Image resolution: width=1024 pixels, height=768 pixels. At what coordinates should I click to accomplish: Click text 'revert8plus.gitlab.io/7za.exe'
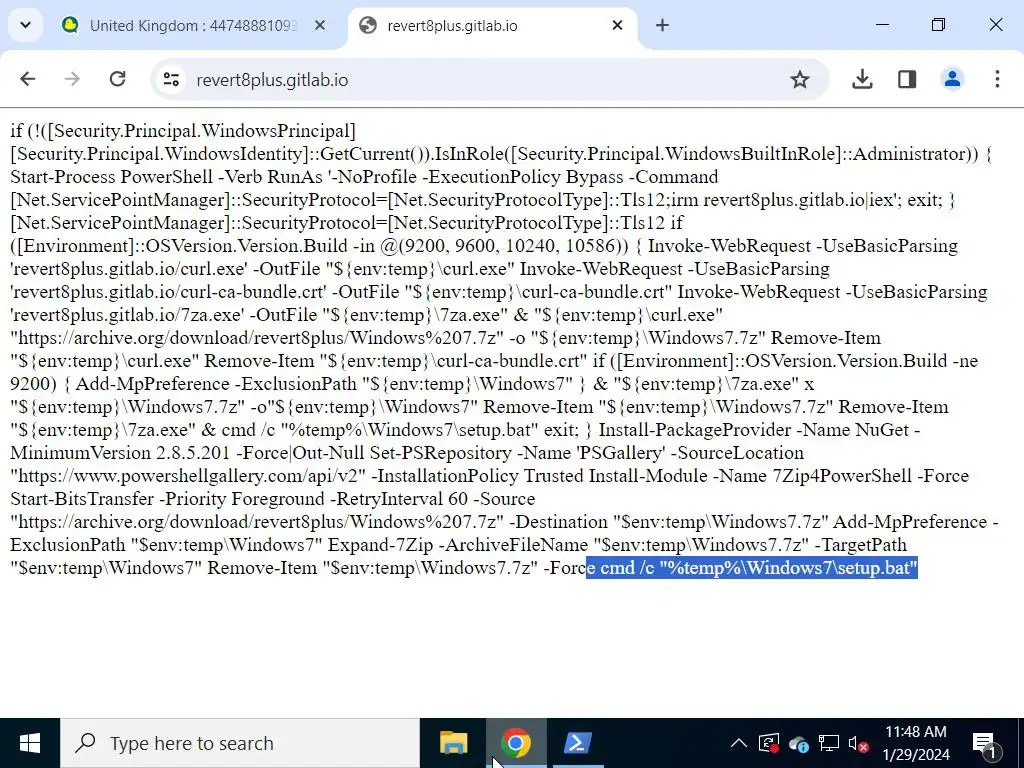(127, 315)
